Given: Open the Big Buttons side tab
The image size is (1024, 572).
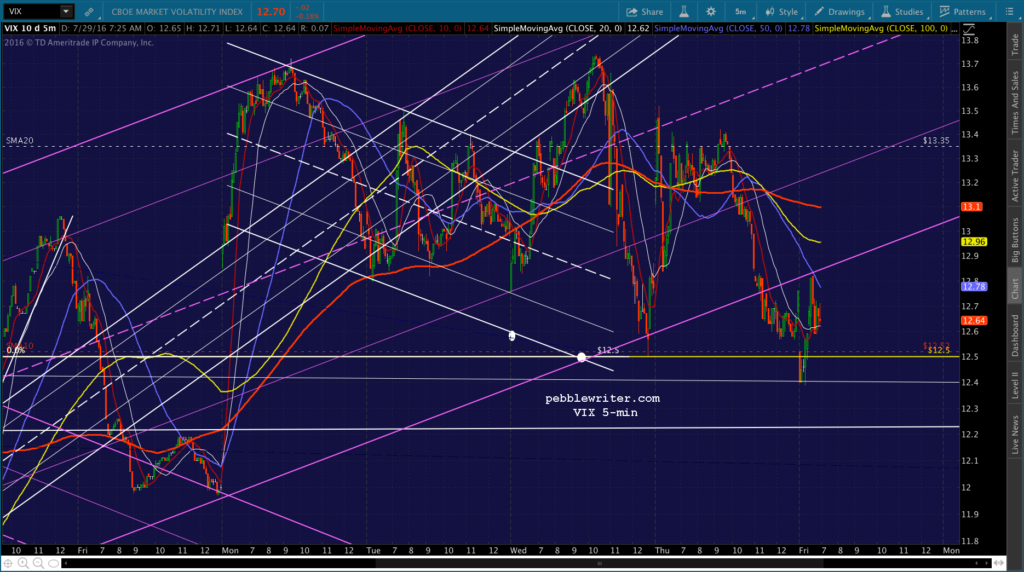Looking at the screenshot, I should pyautogui.click(x=1015, y=240).
